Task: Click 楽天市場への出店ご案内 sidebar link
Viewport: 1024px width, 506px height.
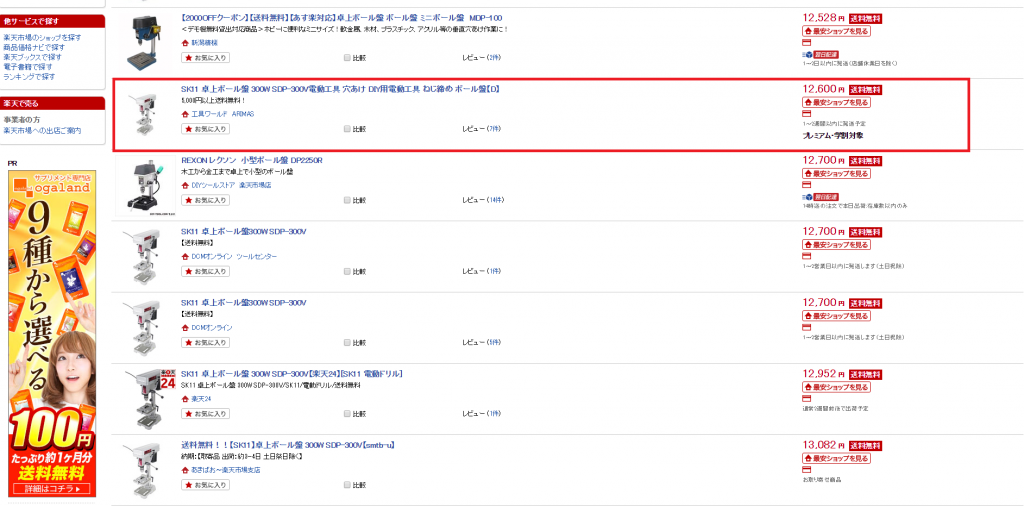Action: click(42, 131)
